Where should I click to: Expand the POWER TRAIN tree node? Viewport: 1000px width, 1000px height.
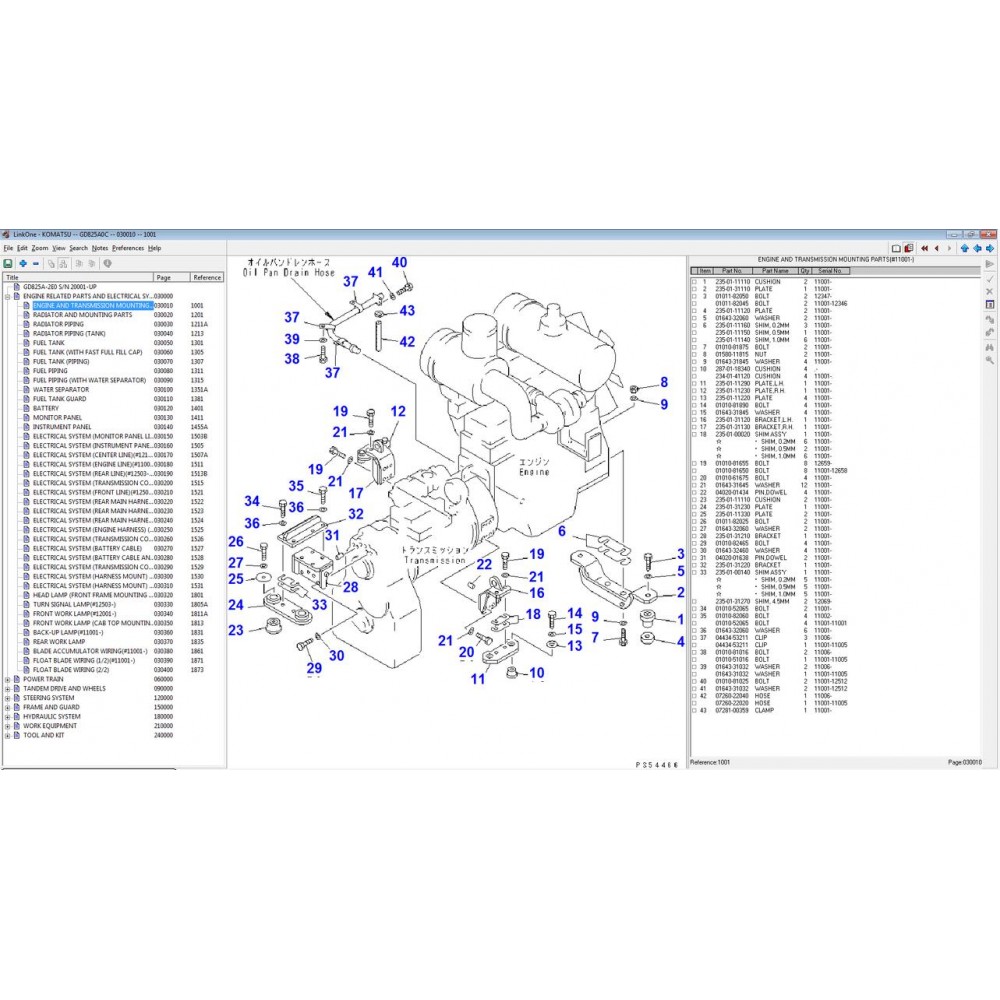tap(8, 680)
